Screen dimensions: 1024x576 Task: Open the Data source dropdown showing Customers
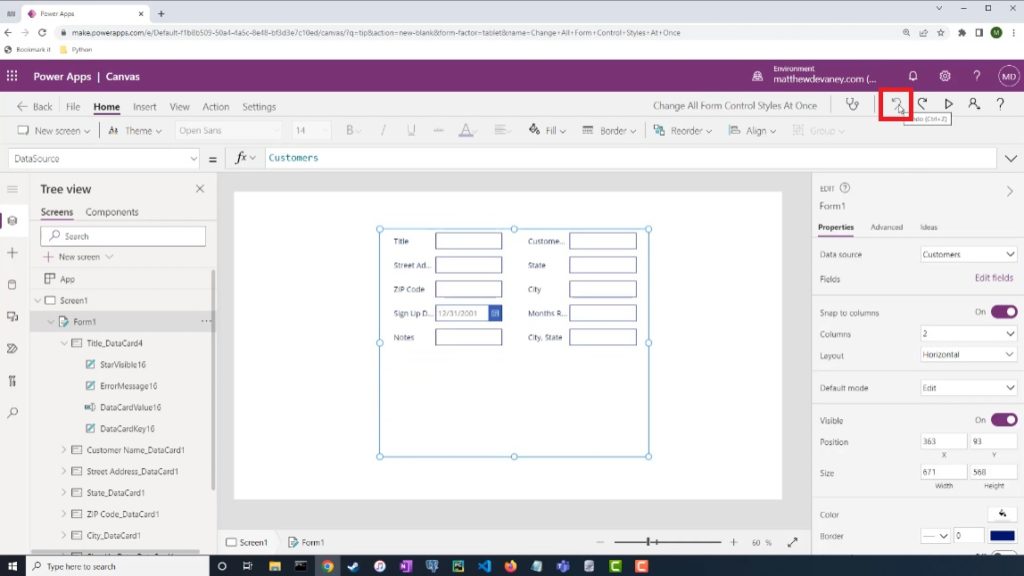[x=966, y=254]
